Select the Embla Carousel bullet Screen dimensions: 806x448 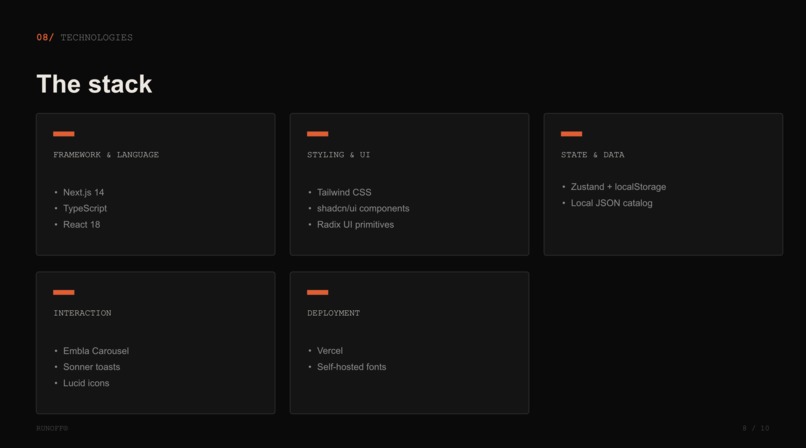(96, 351)
